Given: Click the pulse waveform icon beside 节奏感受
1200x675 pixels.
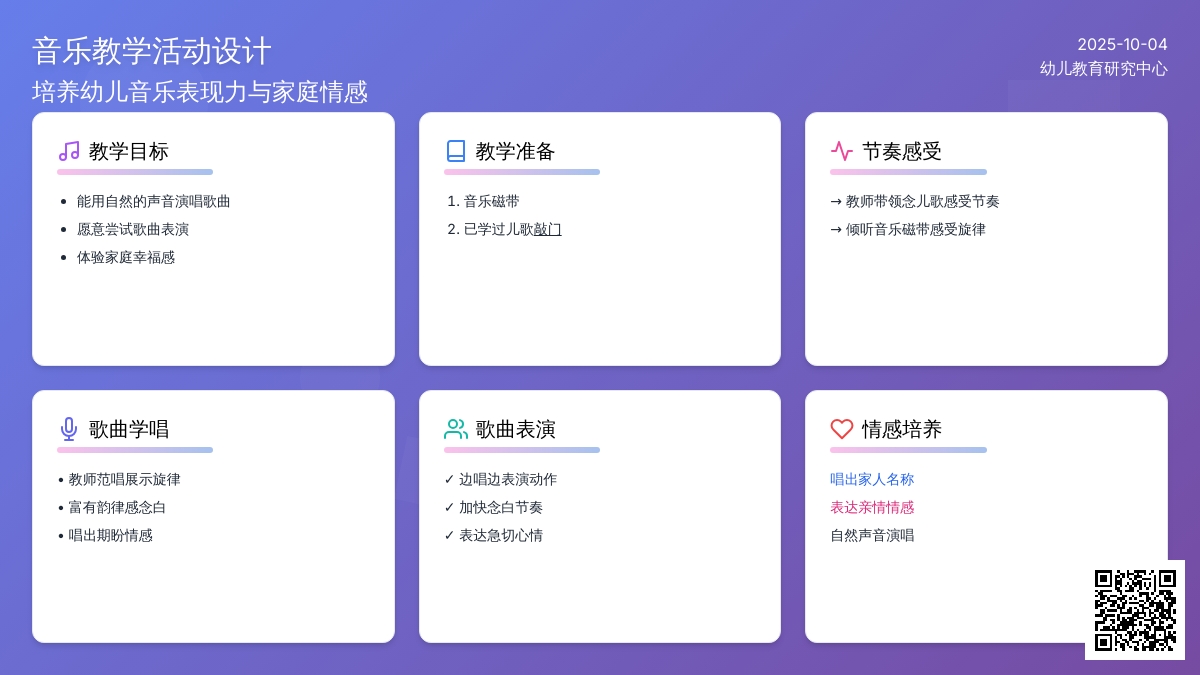Looking at the screenshot, I should point(842,151).
